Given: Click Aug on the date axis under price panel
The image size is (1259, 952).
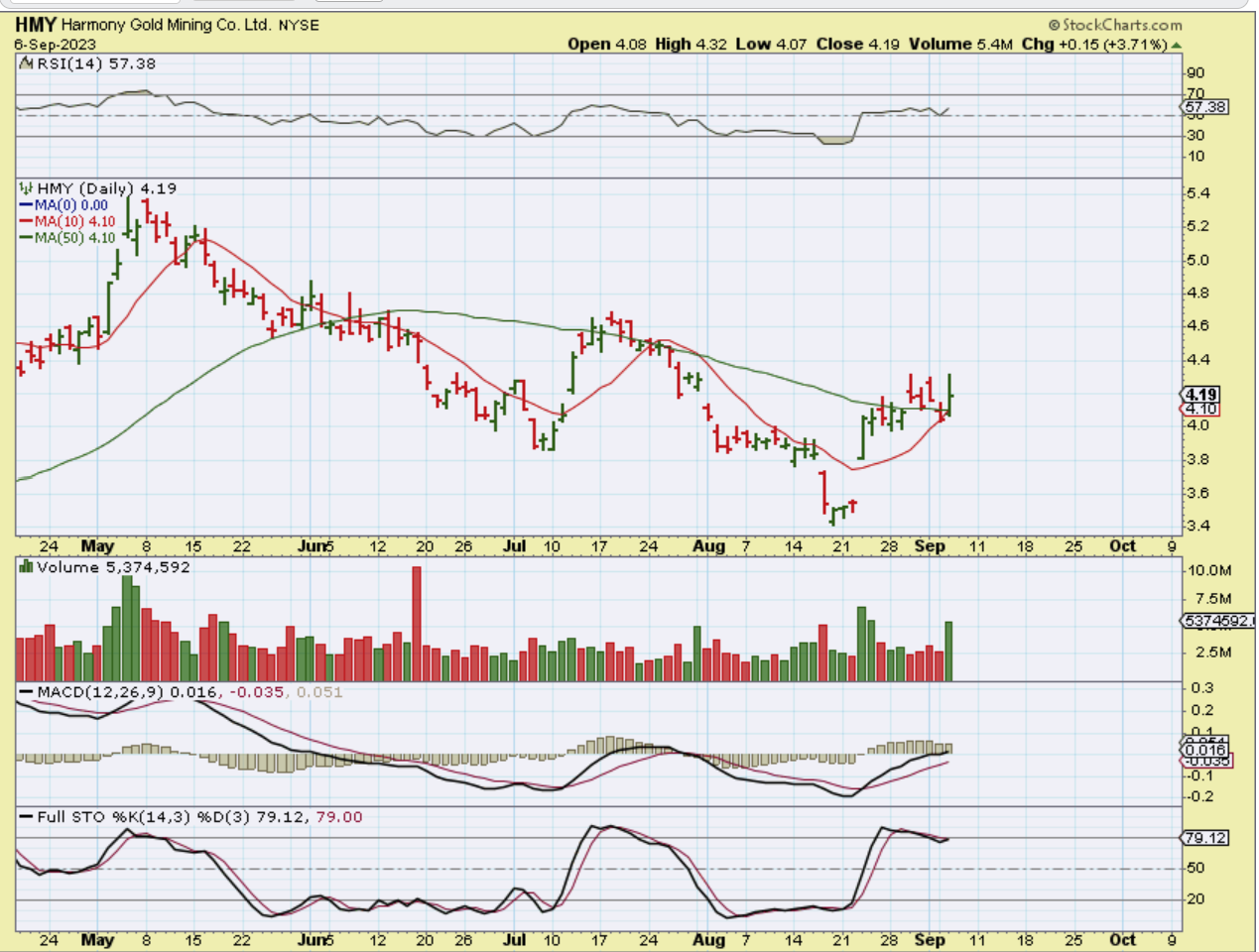Looking at the screenshot, I should (708, 545).
